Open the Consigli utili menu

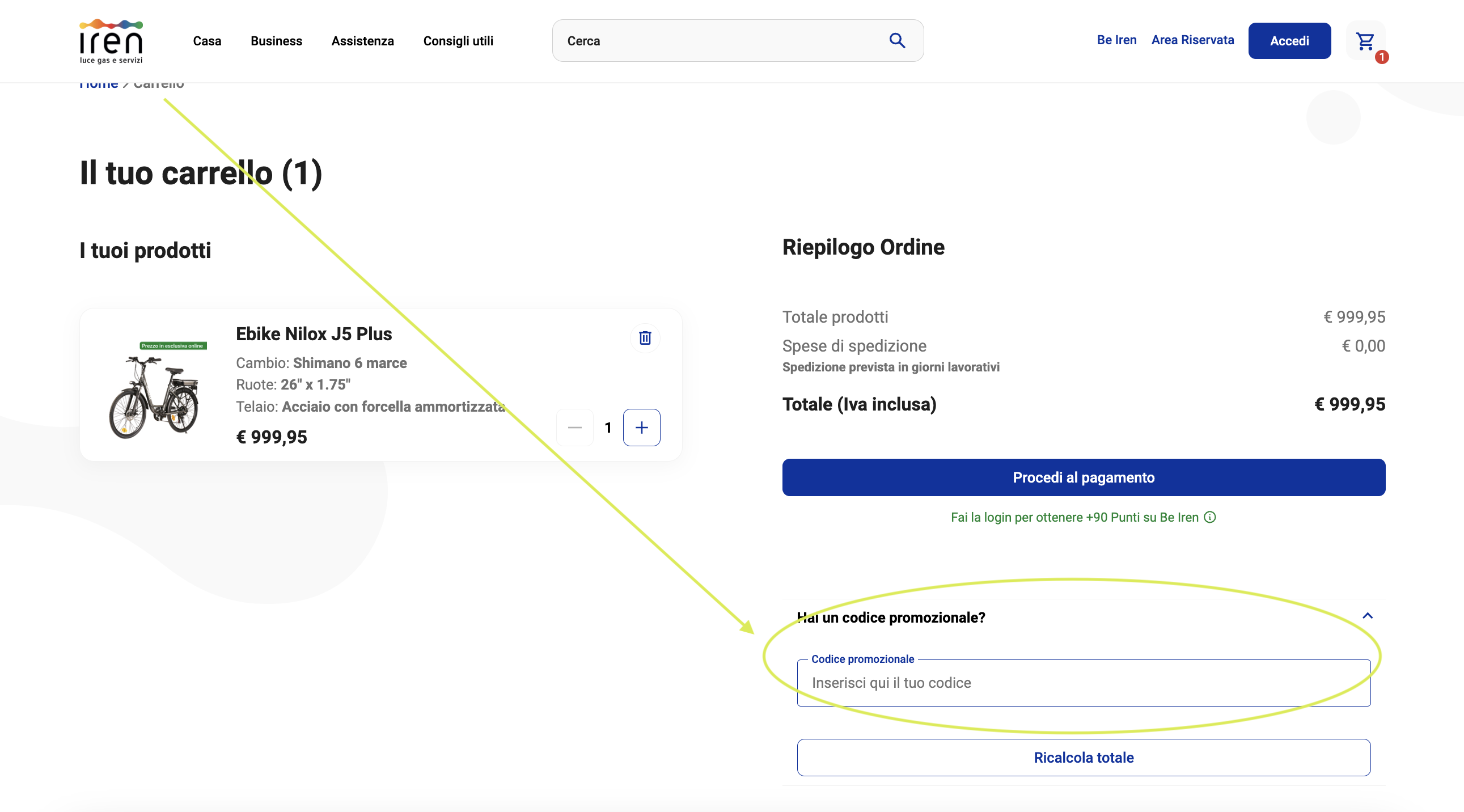(458, 41)
